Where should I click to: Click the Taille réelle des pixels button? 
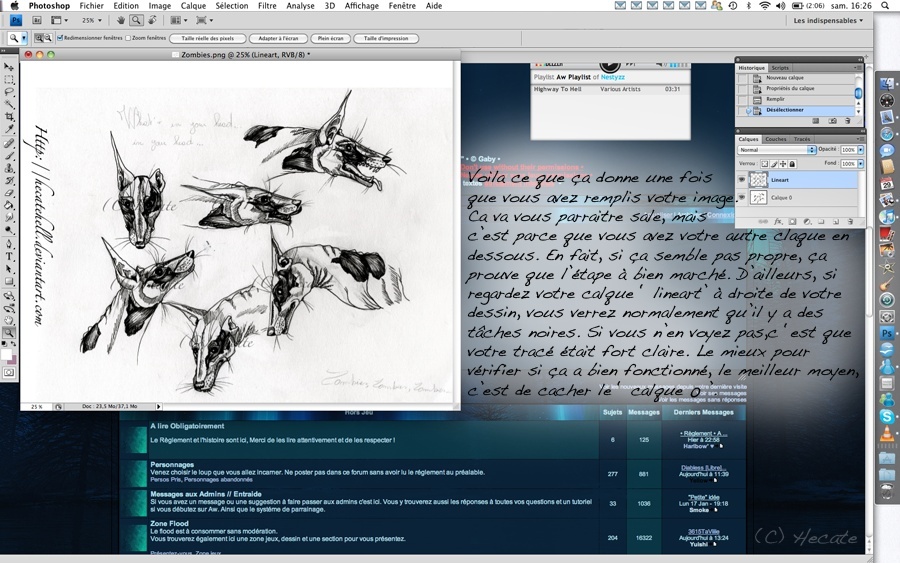click(x=208, y=38)
